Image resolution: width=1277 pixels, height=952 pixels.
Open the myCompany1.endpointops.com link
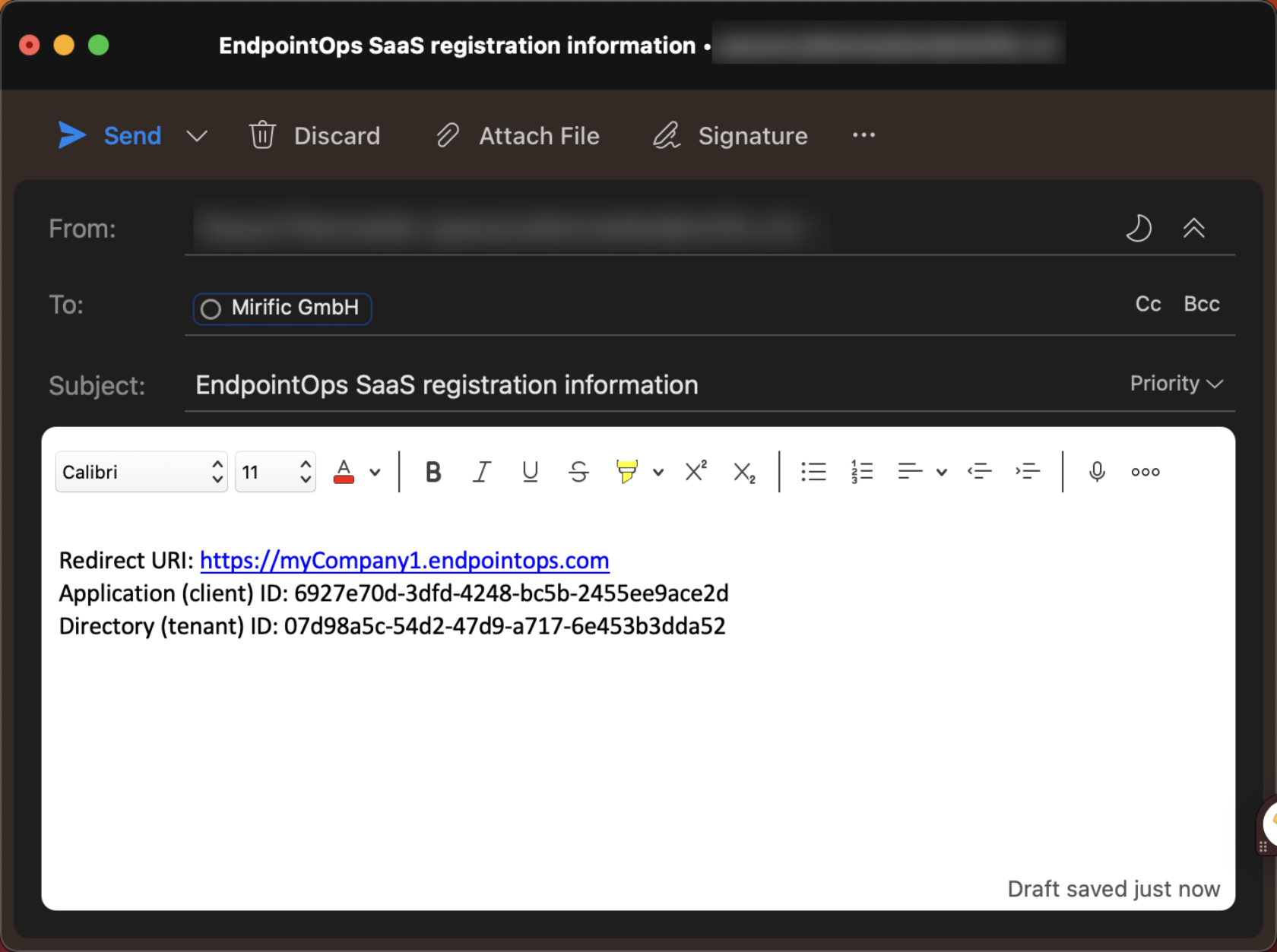click(x=404, y=561)
